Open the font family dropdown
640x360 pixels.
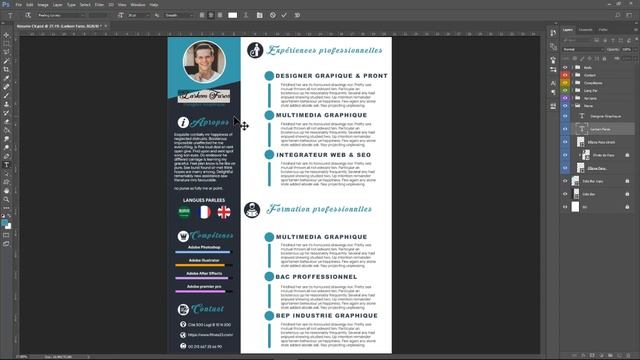(61, 15)
